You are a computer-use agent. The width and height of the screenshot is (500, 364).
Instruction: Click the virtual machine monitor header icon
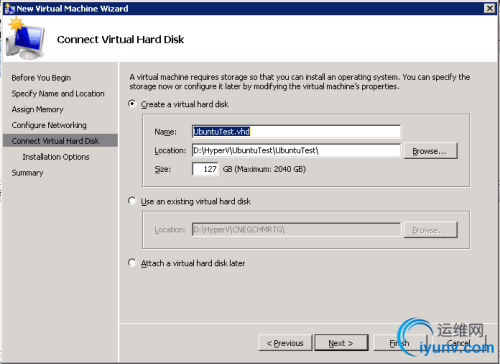coord(25,39)
